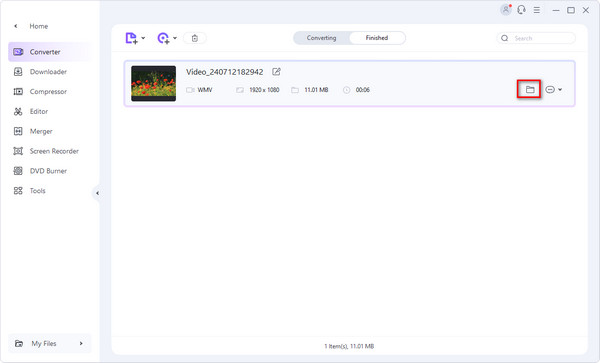Open the DVD Burner tool
The image size is (600, 363).
coord(48,171)
